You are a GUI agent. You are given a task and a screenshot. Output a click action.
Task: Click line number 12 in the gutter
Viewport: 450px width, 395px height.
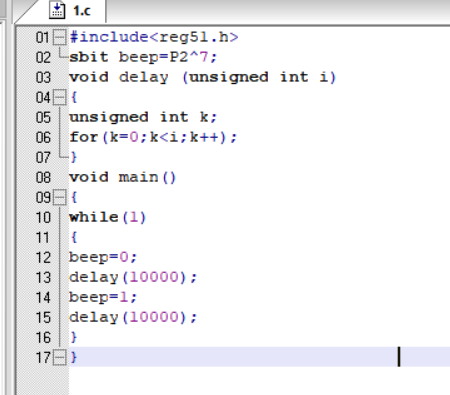[x=43, y=257]
